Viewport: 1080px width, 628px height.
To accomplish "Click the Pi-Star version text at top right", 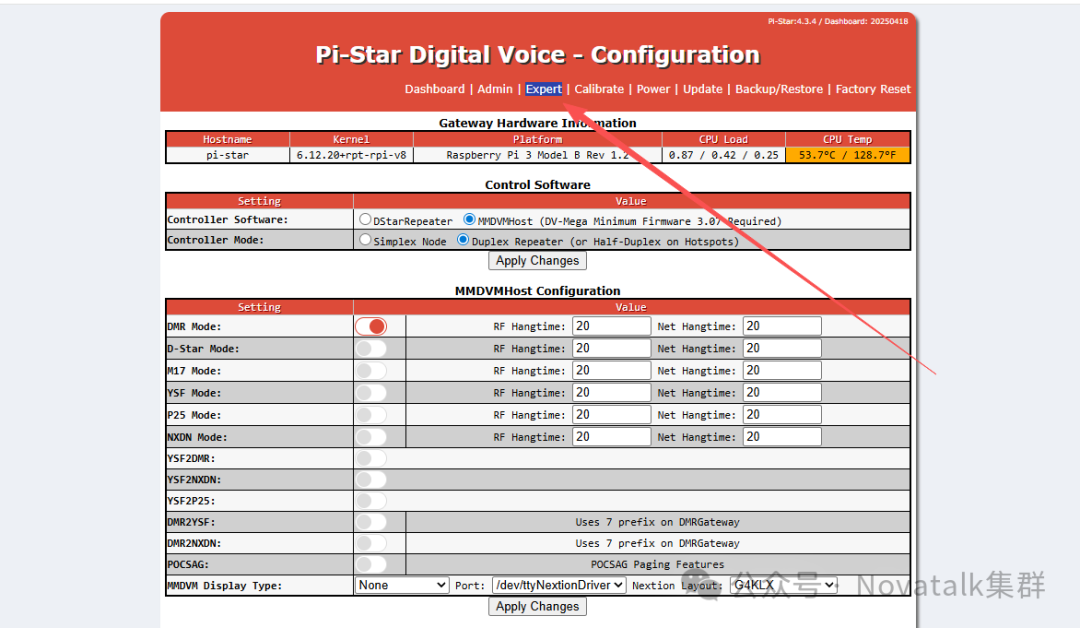I will point(838,21).
